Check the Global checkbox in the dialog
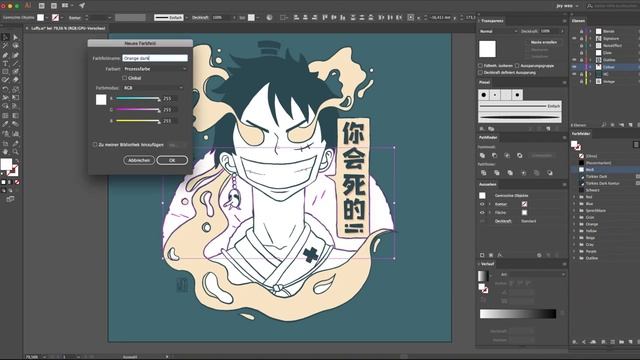Viewport: 640px width, 360px height. click(x=125, y=78)
